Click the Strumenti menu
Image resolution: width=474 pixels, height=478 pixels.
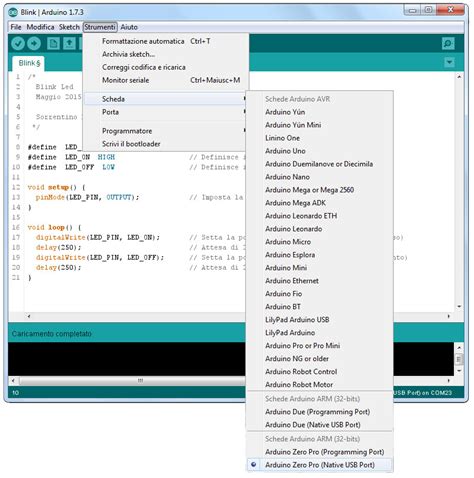[x=100, y=27]
